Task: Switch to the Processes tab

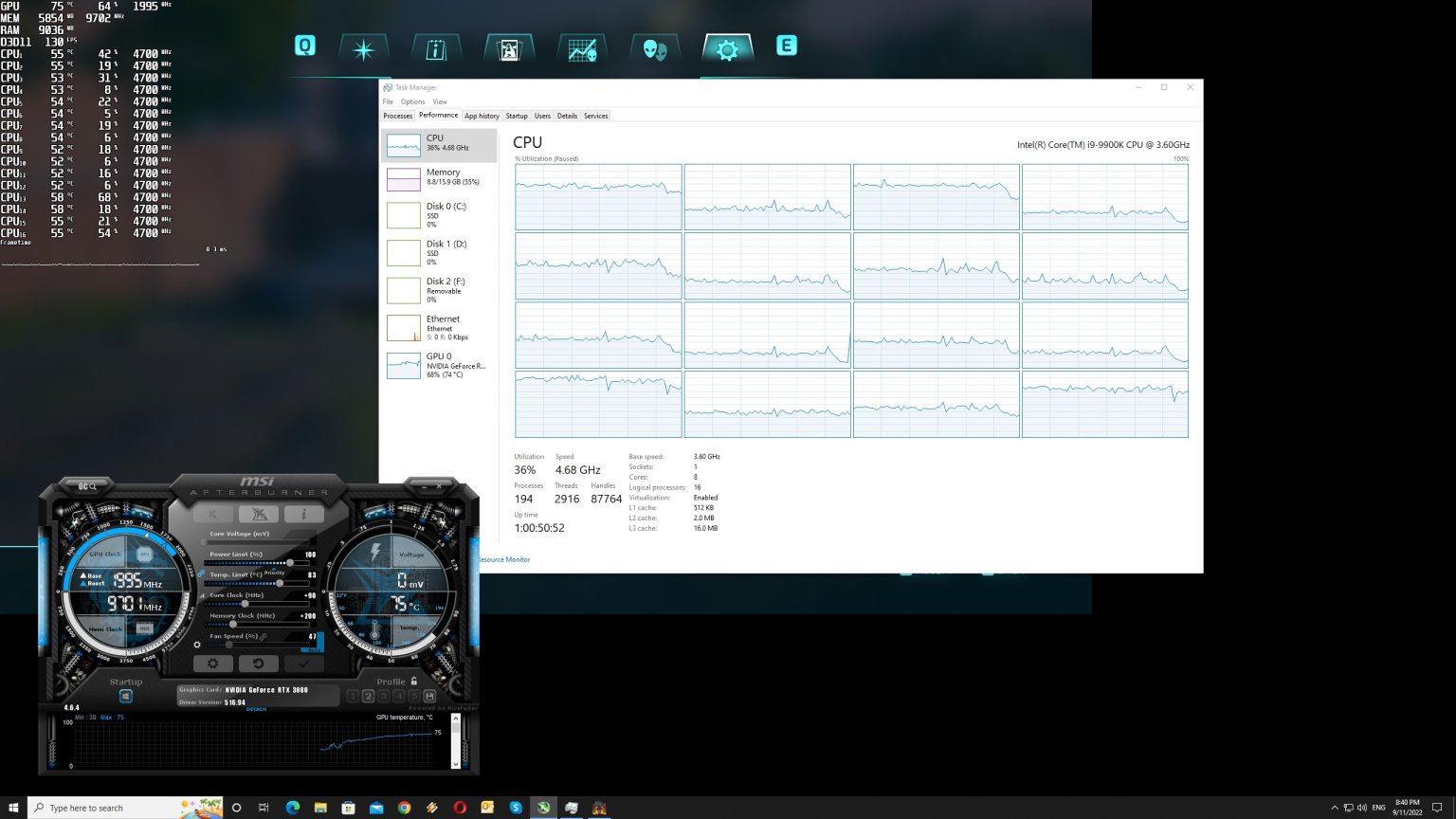Action: [397, 116]
